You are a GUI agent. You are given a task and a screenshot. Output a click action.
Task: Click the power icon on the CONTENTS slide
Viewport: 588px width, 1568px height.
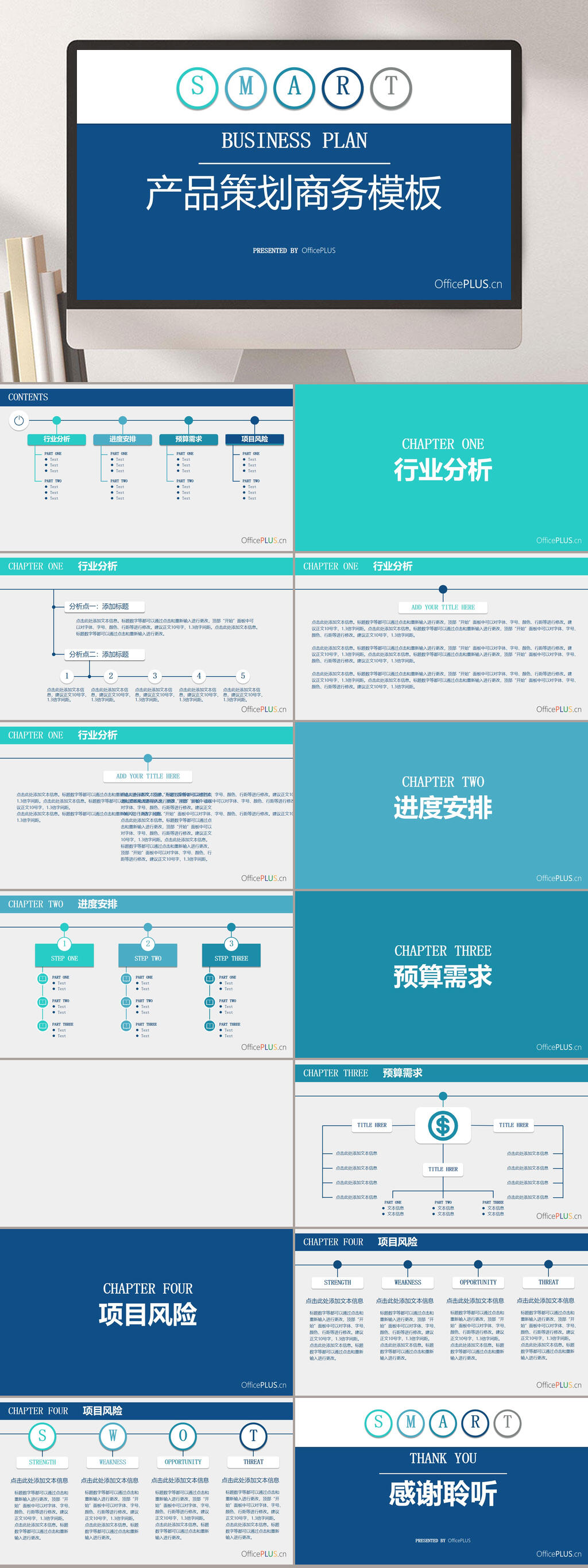19,420
